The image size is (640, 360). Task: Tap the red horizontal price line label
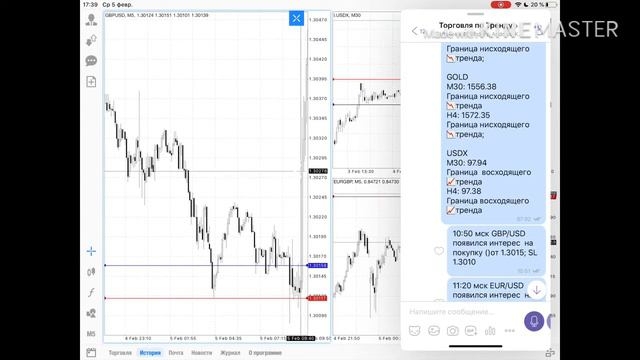click(x=317, y=298)
